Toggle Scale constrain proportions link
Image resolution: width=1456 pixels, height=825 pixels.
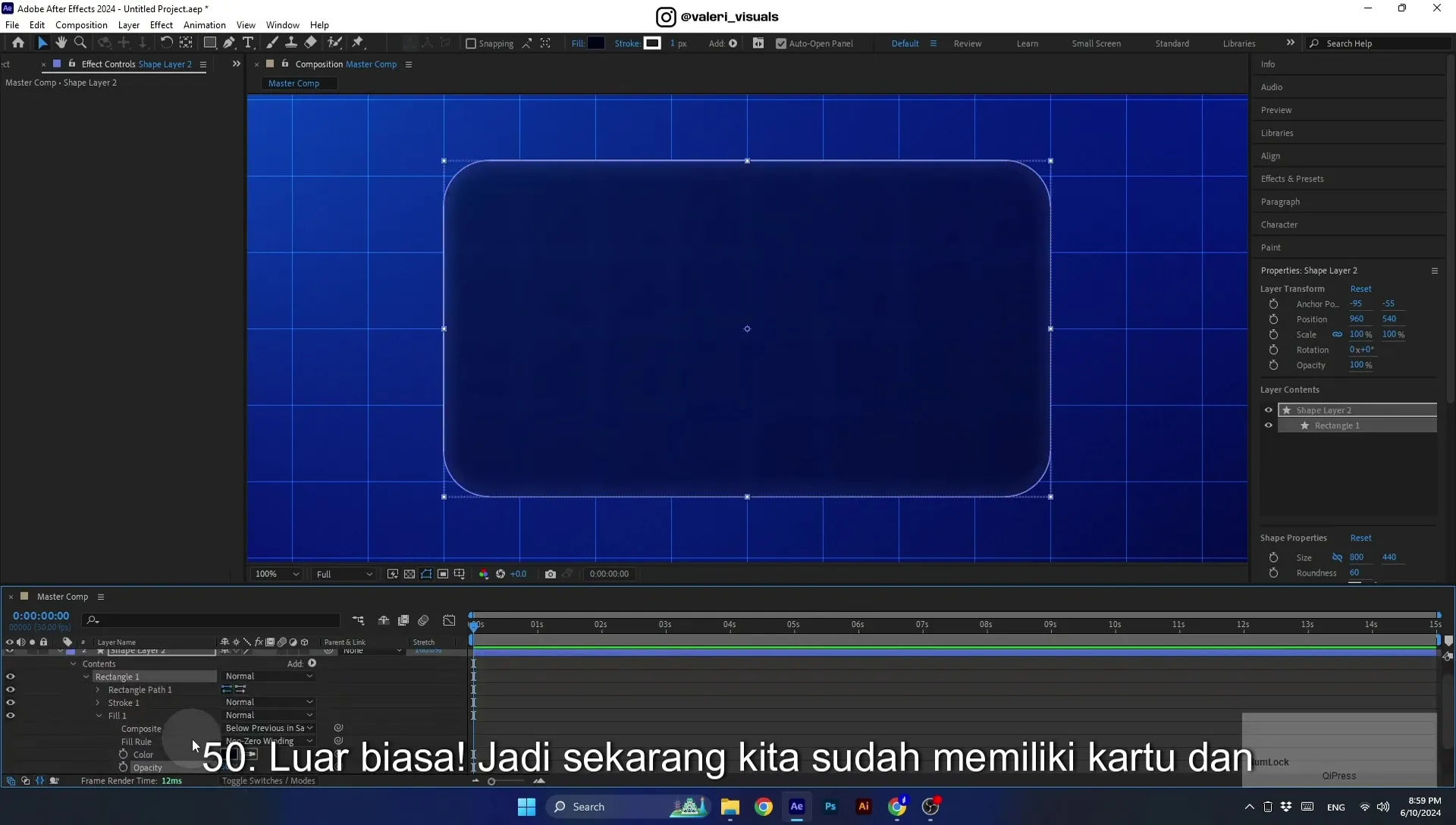click(1337, 334)
